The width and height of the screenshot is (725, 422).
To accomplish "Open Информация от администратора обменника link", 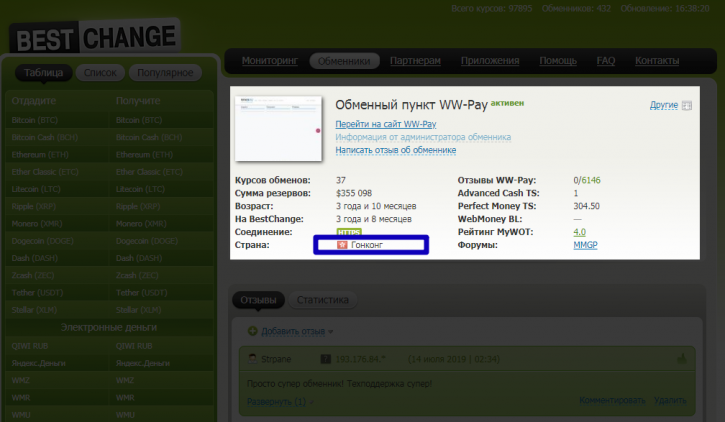I will pos(423,137).
